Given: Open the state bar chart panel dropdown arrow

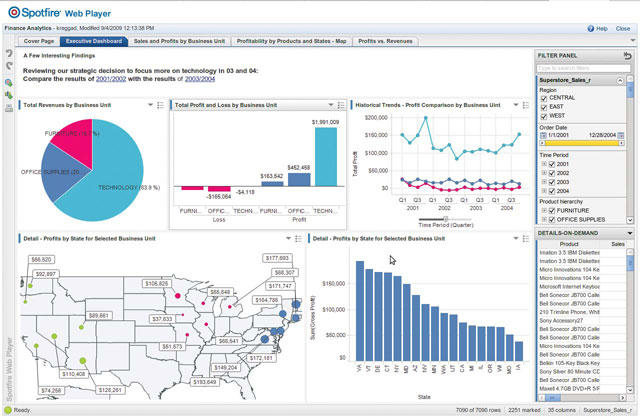Looking at the screenshot, I should [x=516, y=238].
